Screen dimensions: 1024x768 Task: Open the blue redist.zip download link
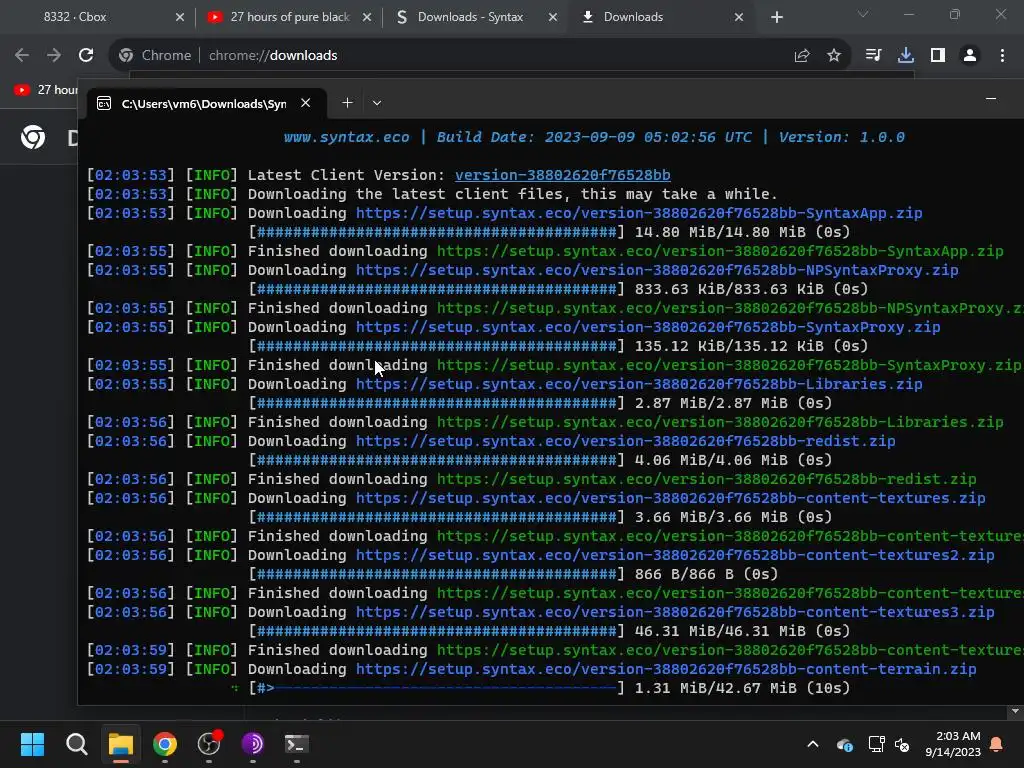[626, 441]
